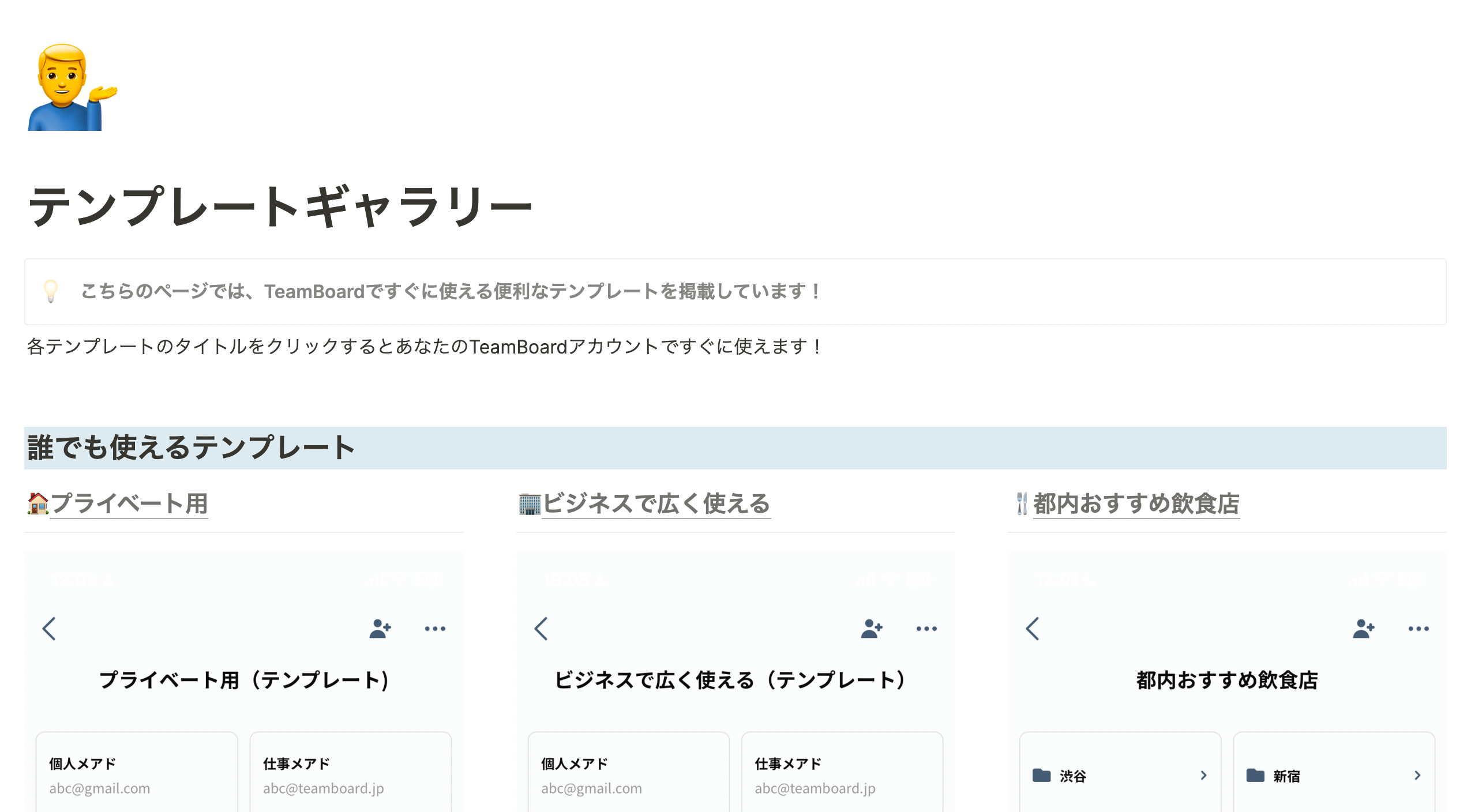Open three-dot menu in 都内おすすめ飲食店 preview
Viewport: 1471px width, 812px height.
click(1419, 629)
